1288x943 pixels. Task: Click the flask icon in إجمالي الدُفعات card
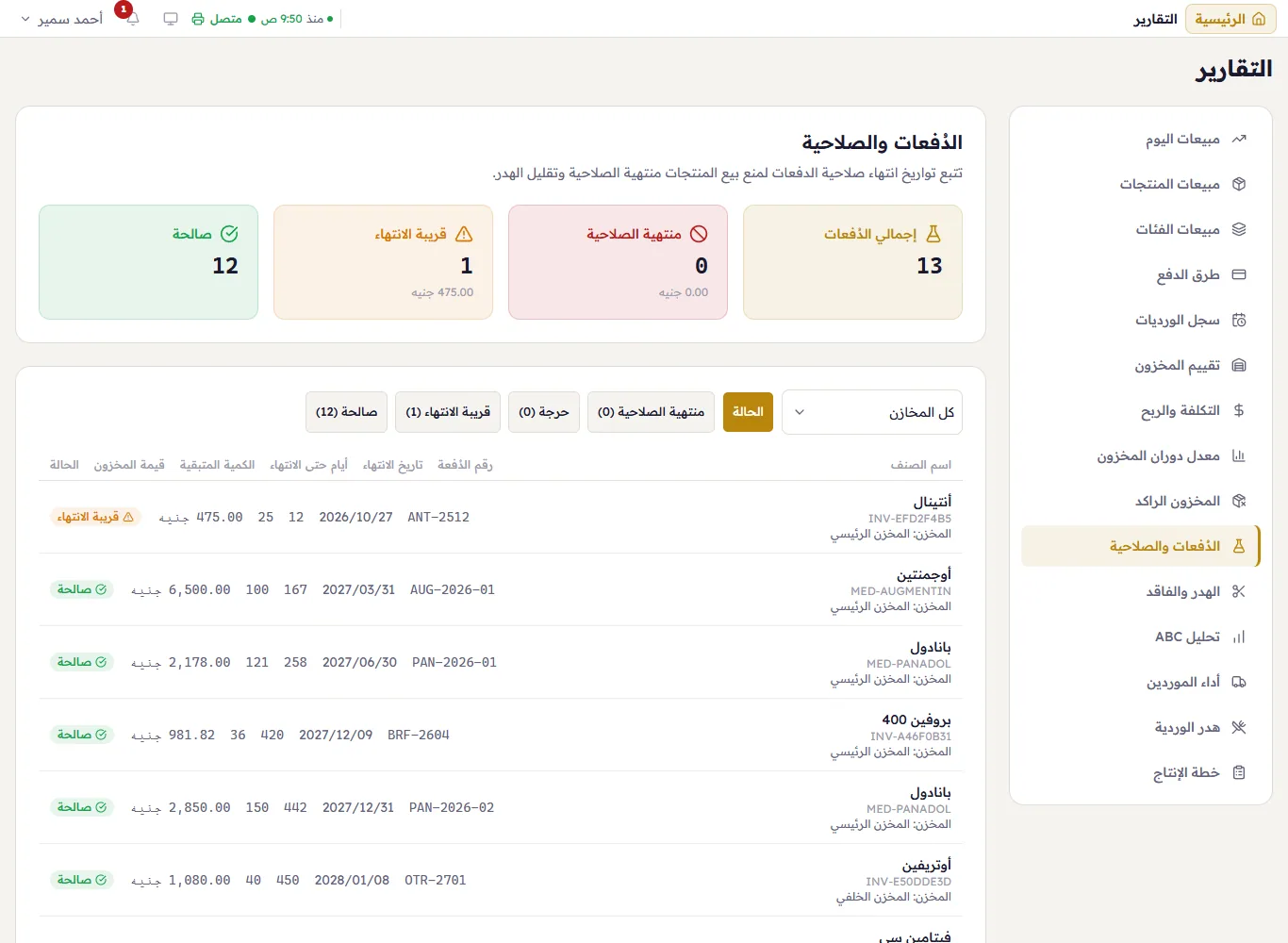click(933, 234)
